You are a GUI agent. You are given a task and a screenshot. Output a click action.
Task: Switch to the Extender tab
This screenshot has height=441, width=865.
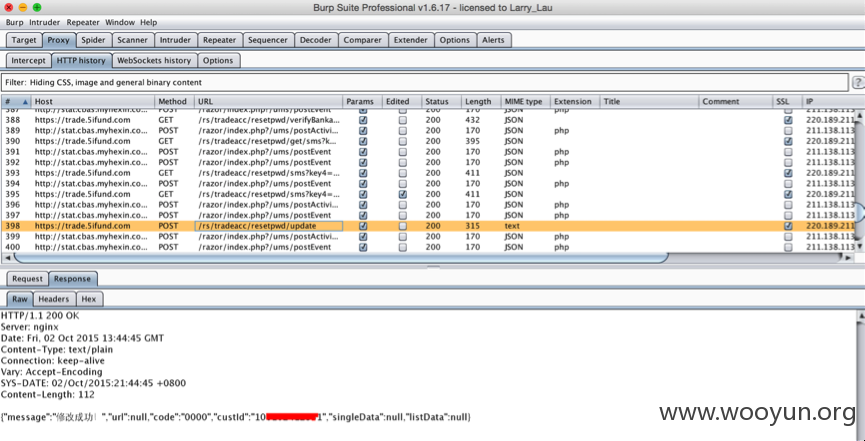coord(410,40)
